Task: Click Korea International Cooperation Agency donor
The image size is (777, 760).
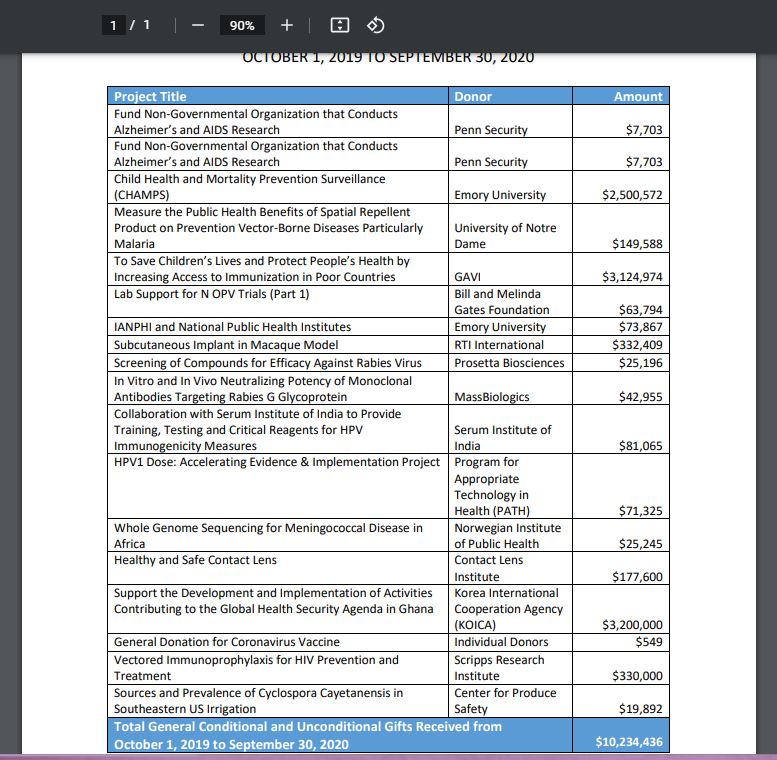Action: coord(508,609)
